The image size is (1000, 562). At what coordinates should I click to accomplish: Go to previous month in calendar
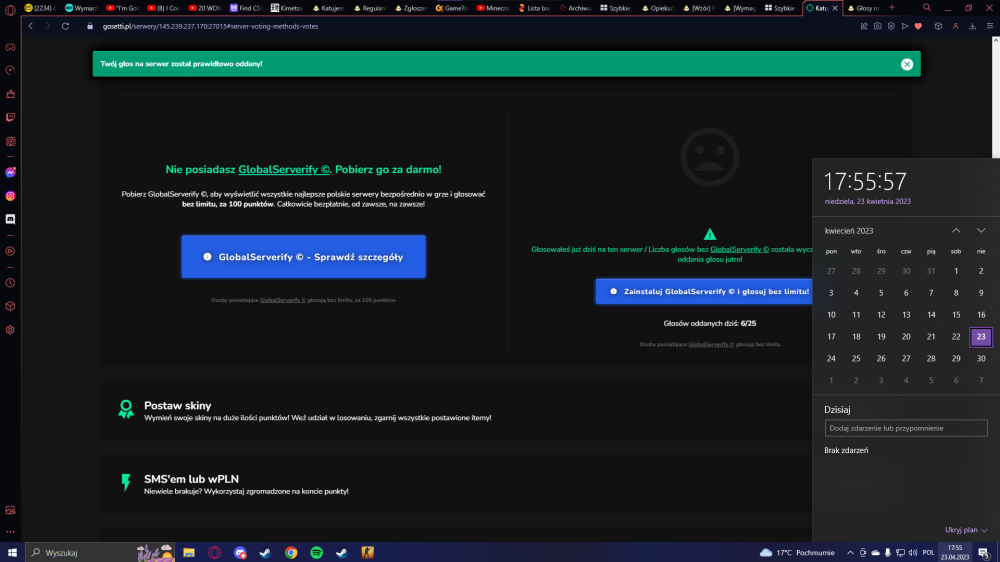pos(956,230)
